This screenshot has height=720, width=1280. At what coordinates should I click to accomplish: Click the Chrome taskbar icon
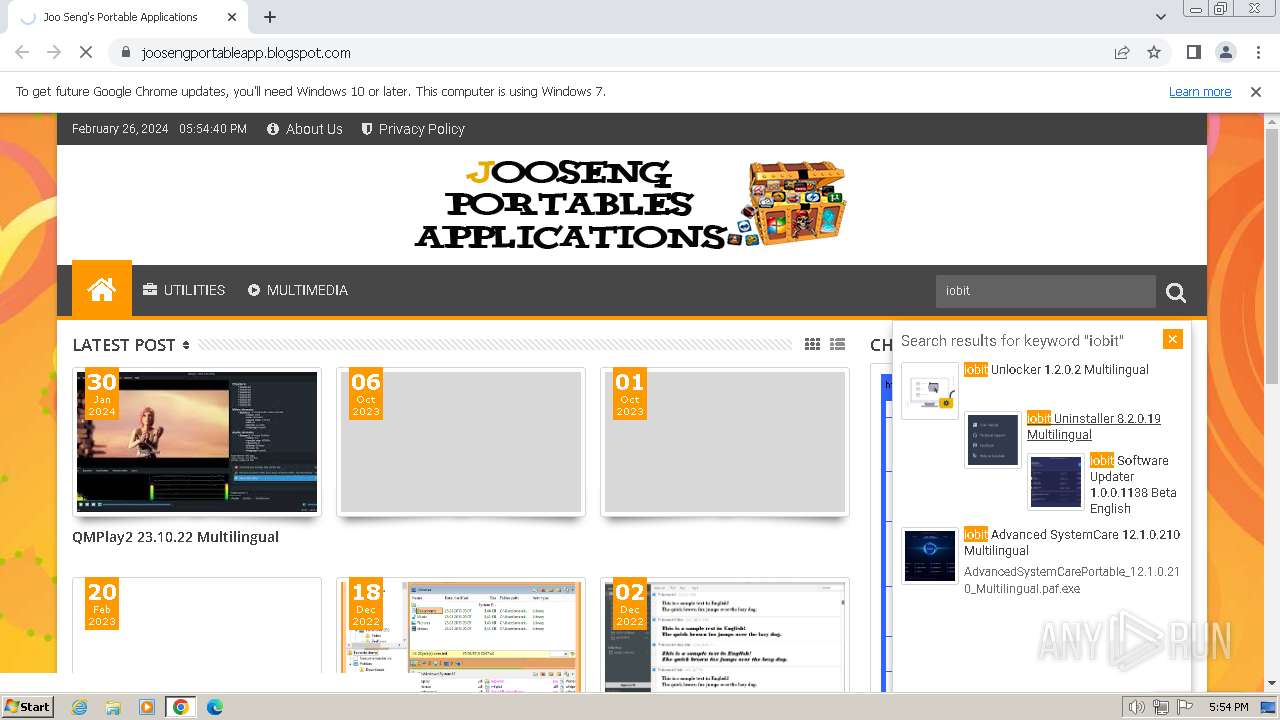point(181,707)
